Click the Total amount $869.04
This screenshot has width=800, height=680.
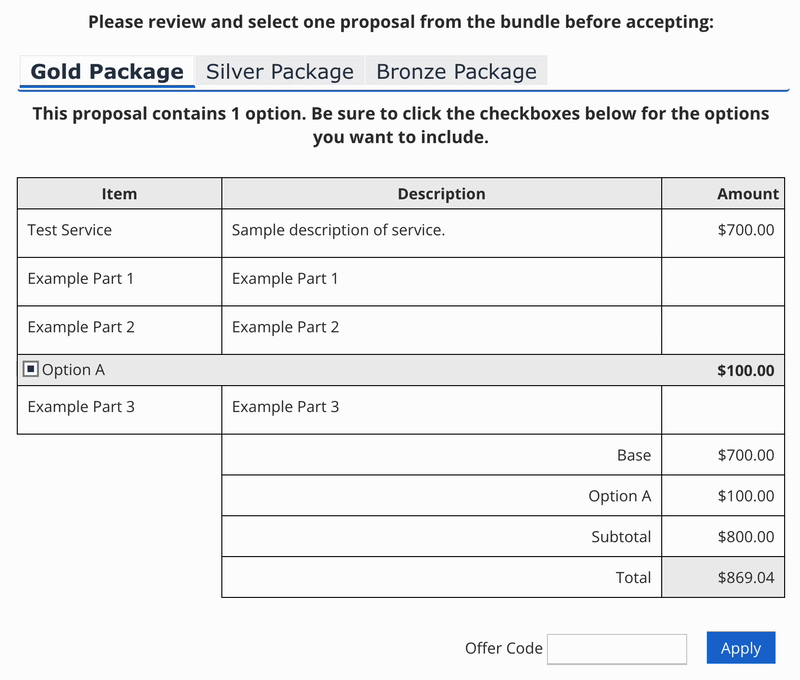point(745,577)
